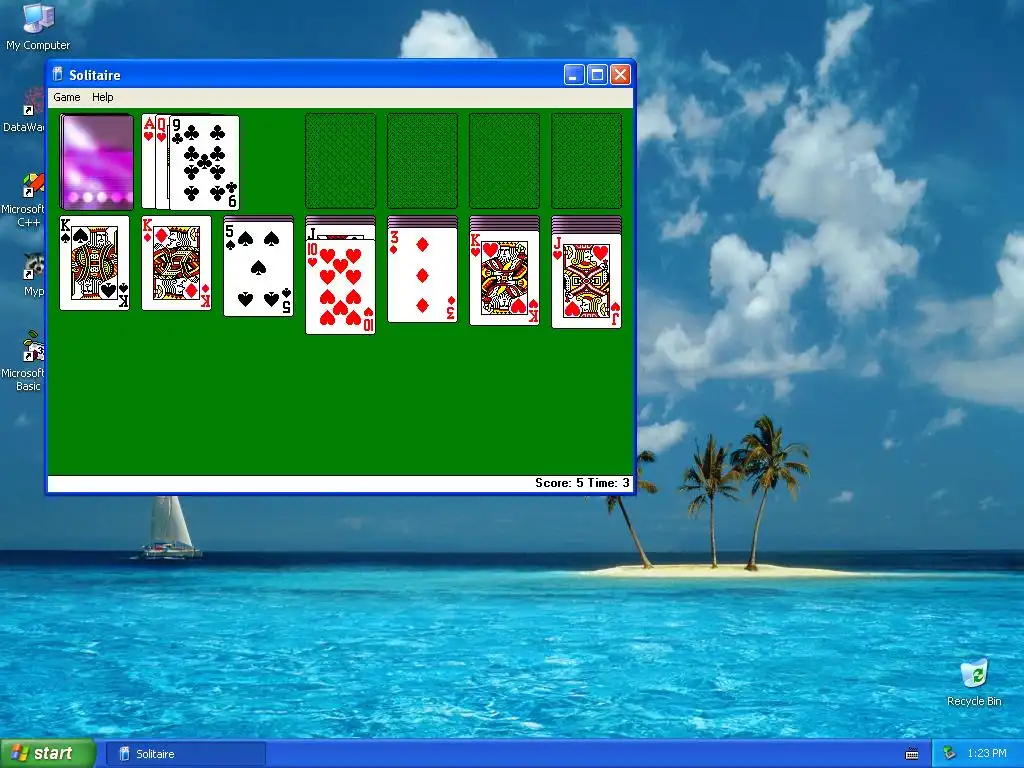This screenshot has width=1024, height=768.
Task: Open the My Computer desktop icon
Action: [38, 27]
